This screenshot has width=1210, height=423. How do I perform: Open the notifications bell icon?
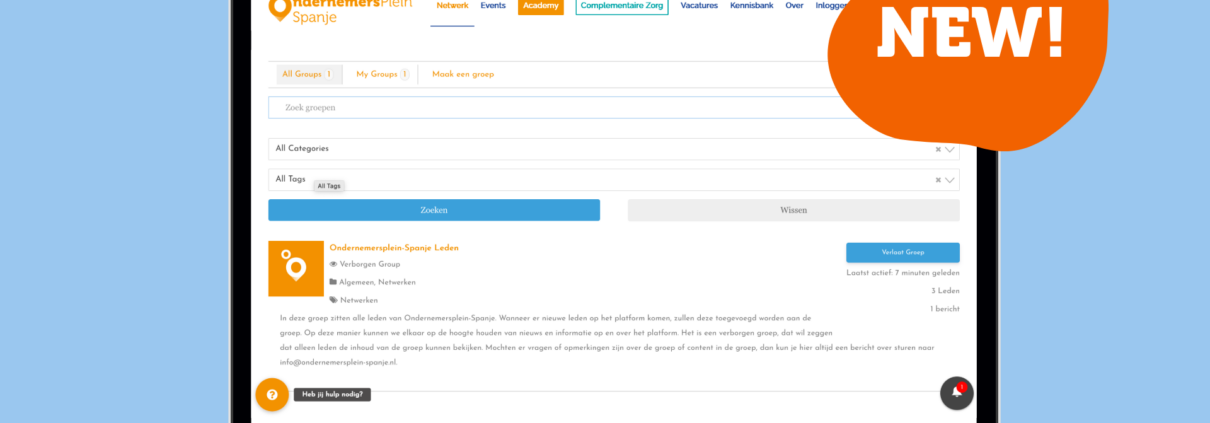[957, 393]
